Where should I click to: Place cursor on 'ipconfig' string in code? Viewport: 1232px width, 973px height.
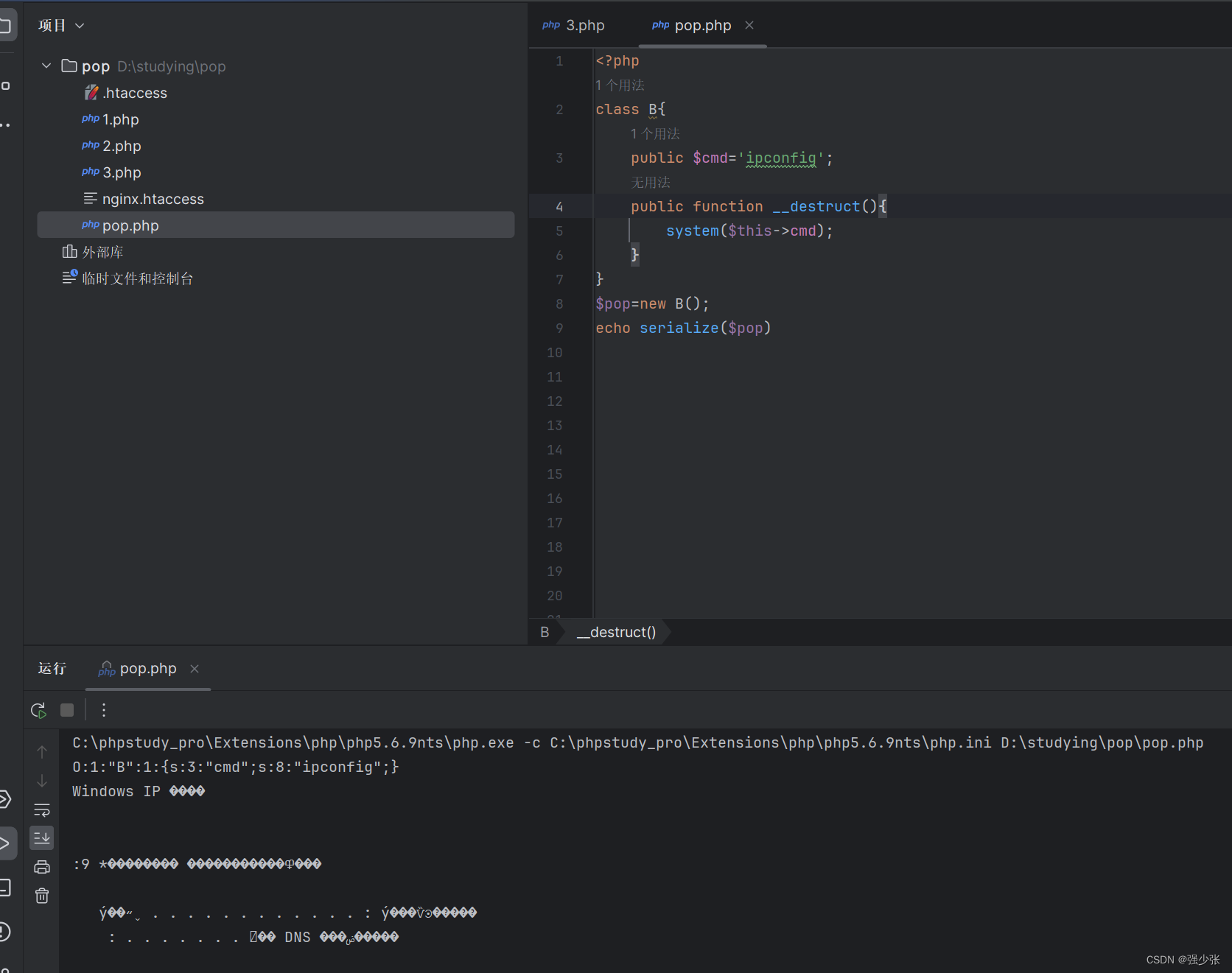[781, 158]
